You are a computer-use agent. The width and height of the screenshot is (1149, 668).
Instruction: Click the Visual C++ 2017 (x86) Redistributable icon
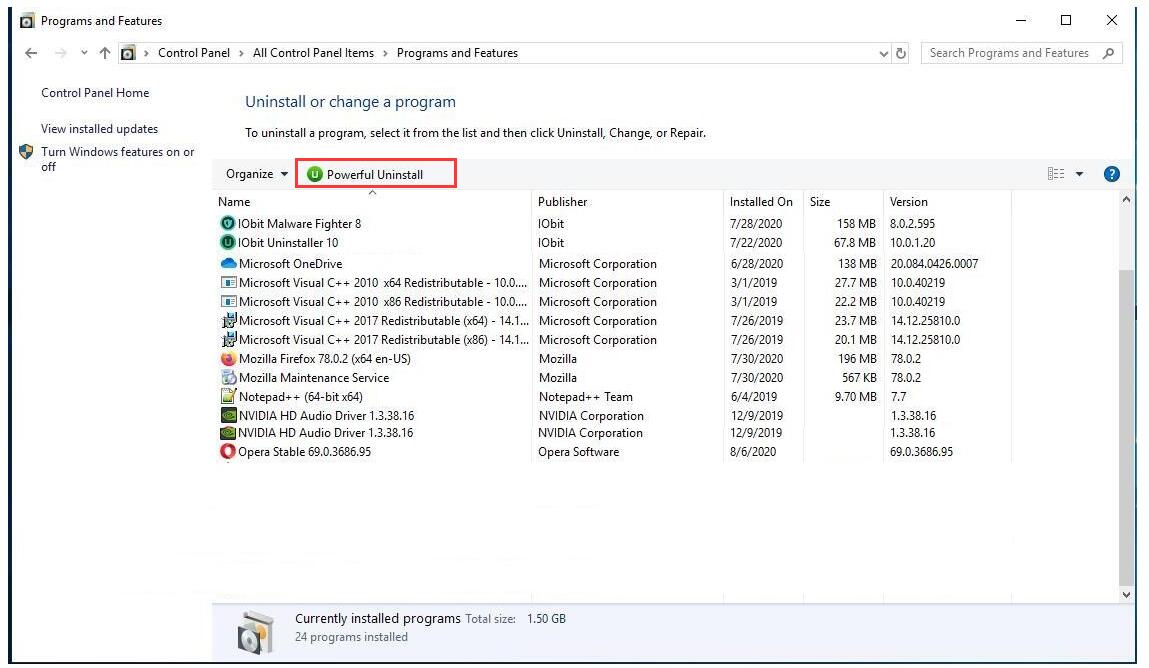229,340
